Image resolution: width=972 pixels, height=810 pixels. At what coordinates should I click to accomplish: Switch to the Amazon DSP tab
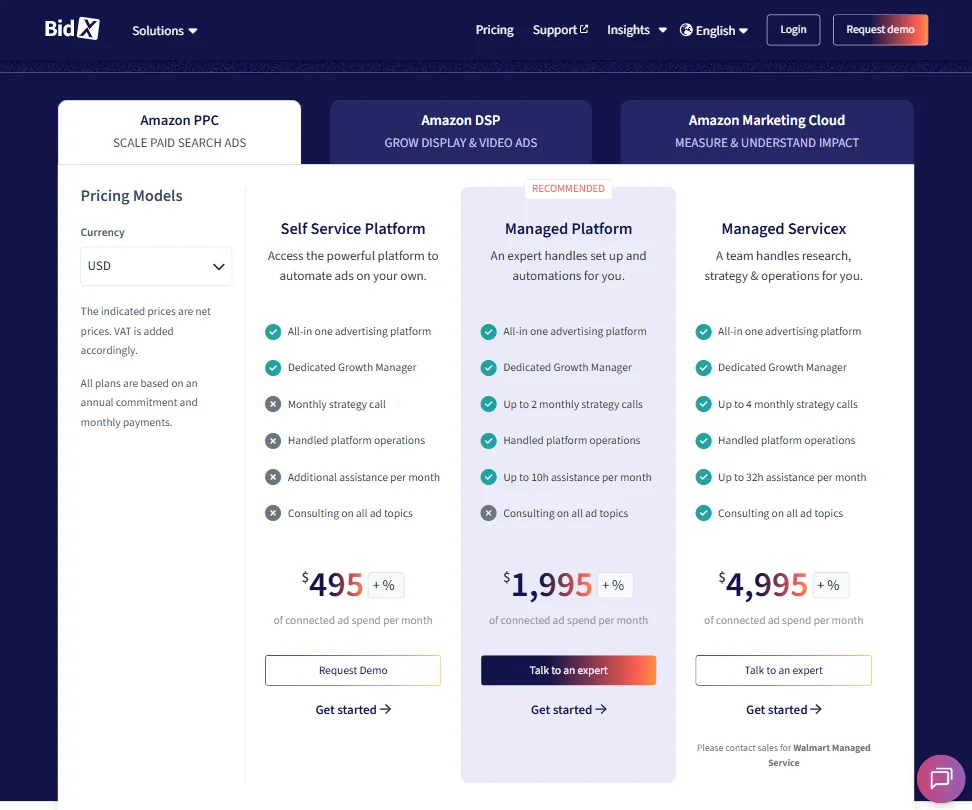(x=461, y=131)
